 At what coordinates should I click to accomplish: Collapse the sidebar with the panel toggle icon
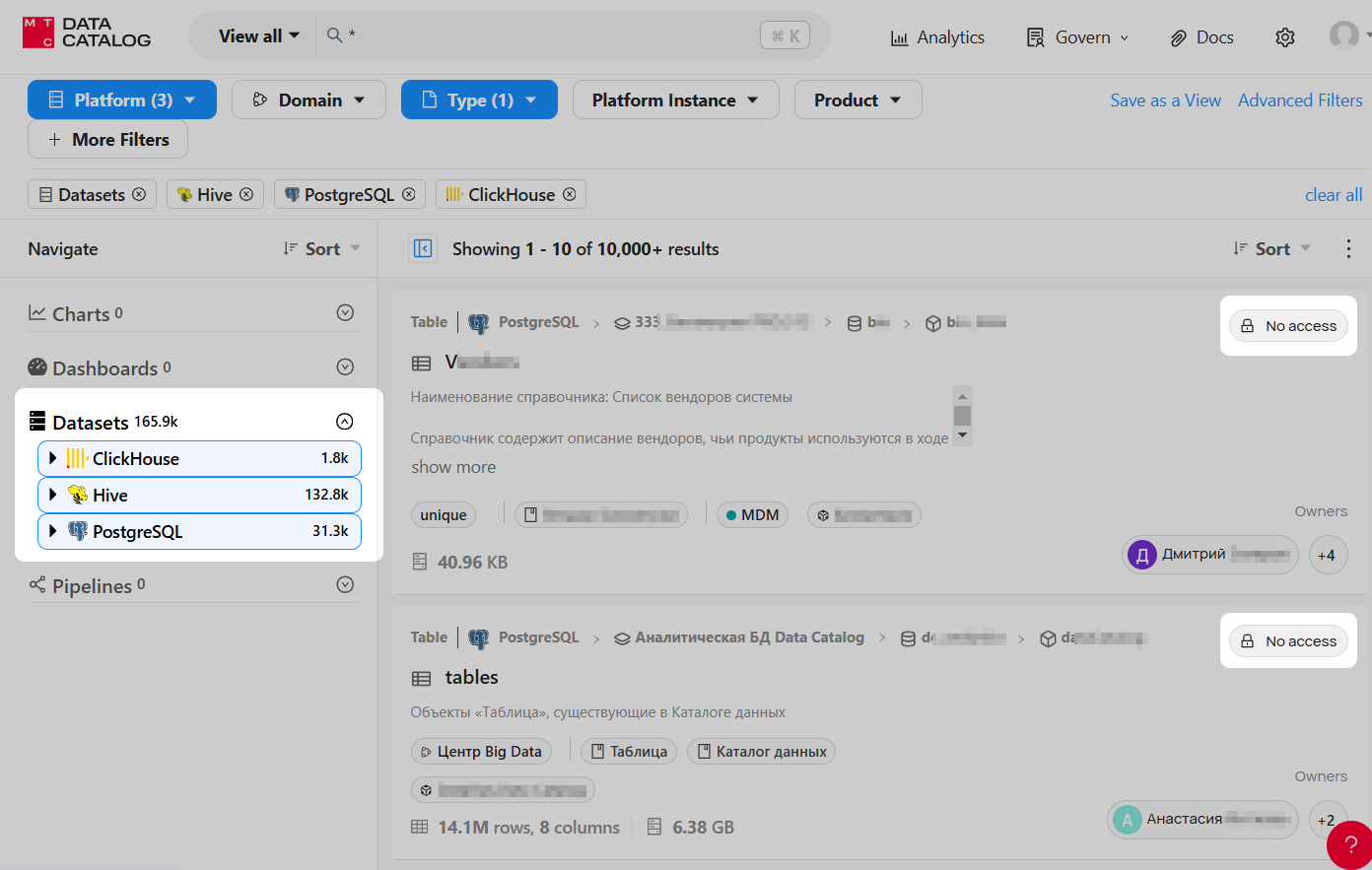pos(423,248)
